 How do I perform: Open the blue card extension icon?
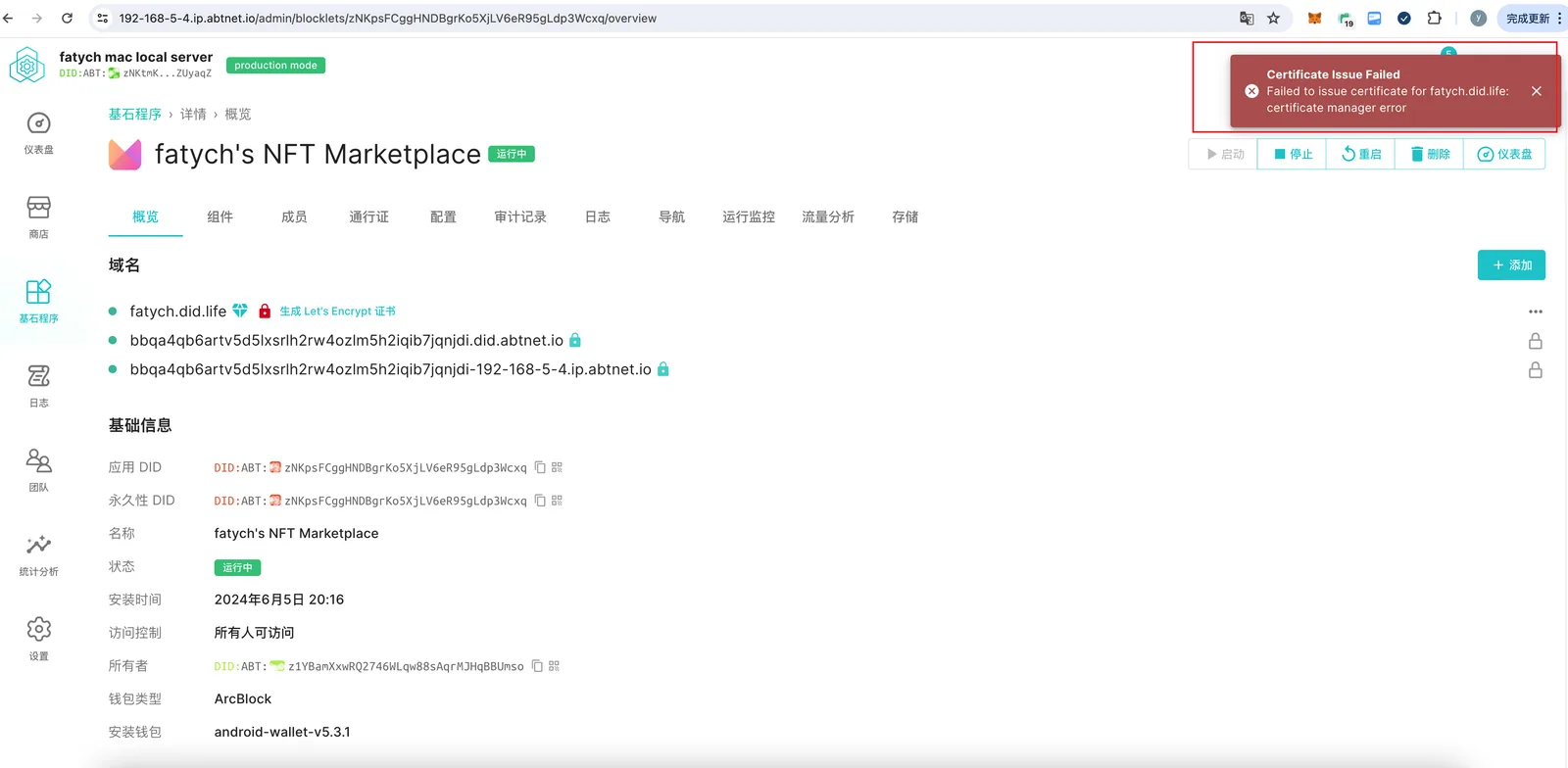pyautogui.click(x=1375, y=18)
